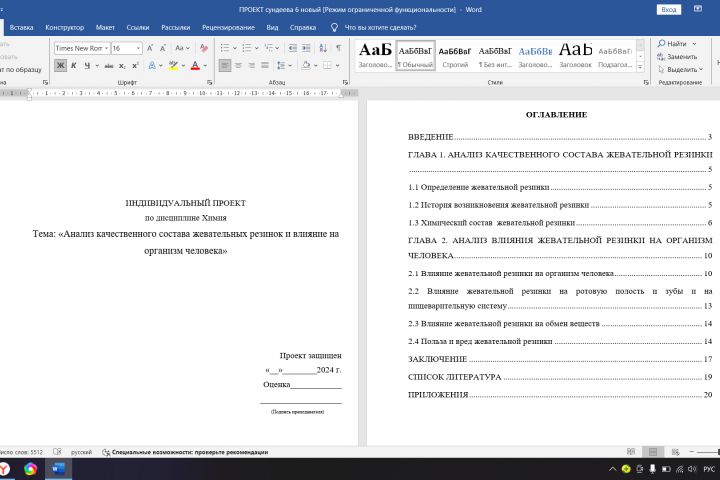Apply the Обычный style
The width and height of the screenshot is (720, 480).
click(415, 56)
